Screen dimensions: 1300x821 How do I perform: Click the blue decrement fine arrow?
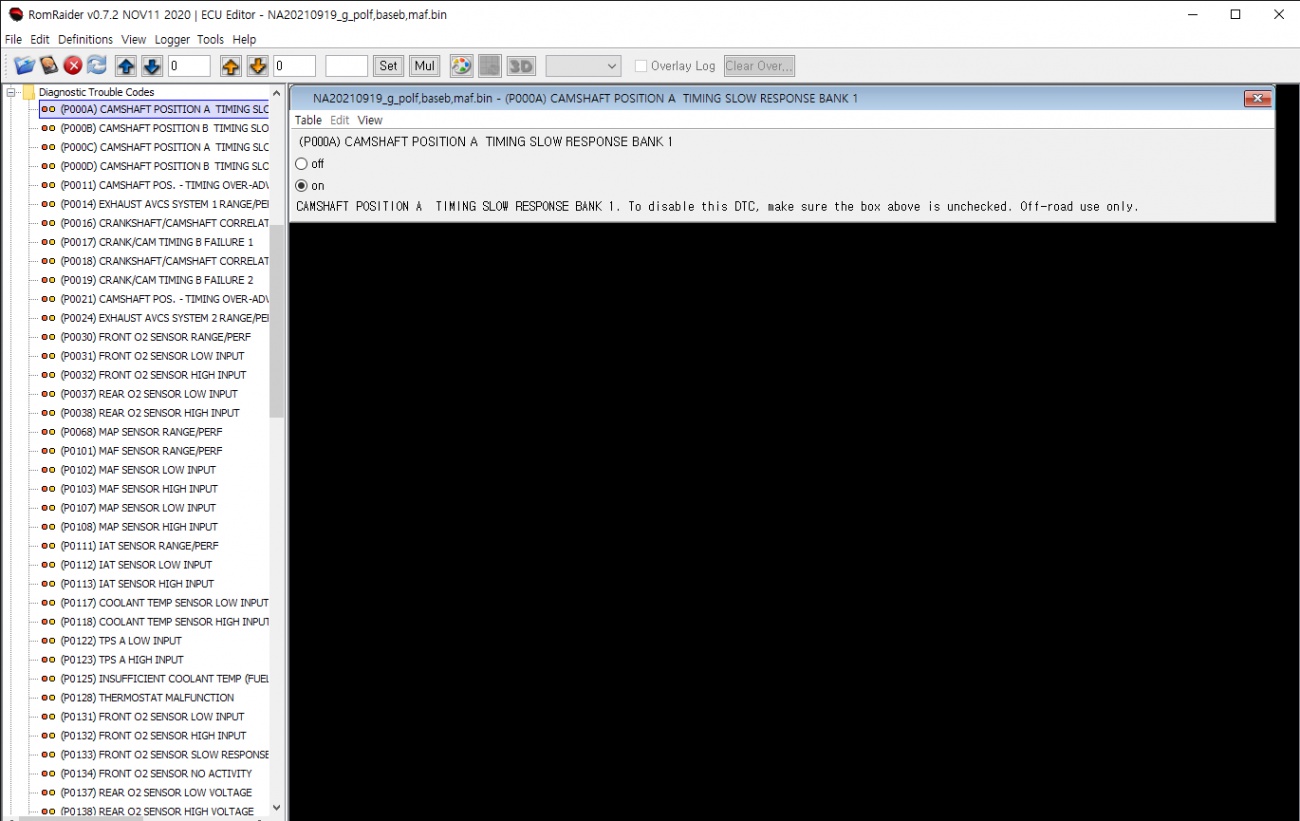(151, 66)
